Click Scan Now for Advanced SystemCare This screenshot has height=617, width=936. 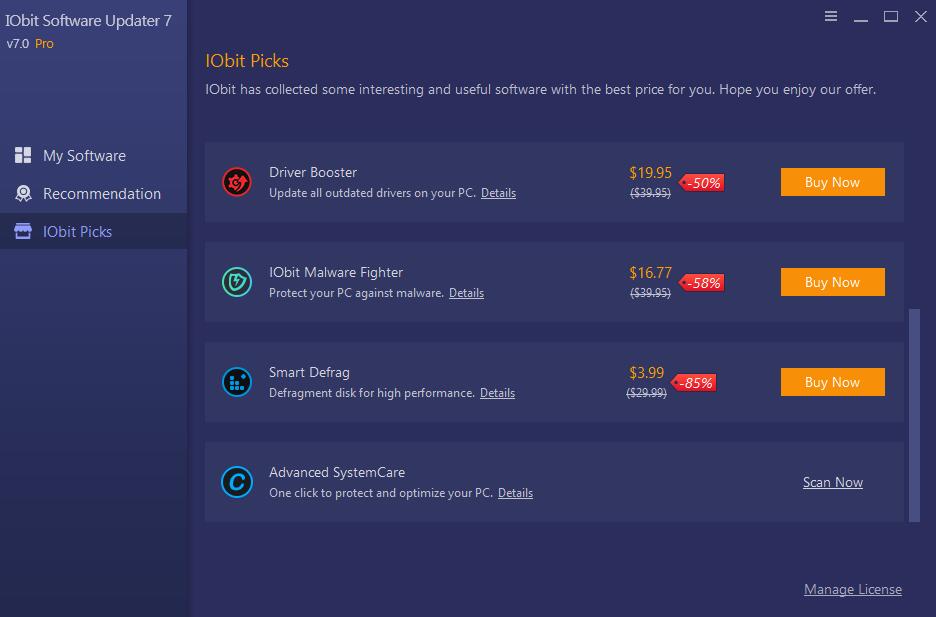click(832, 482)
